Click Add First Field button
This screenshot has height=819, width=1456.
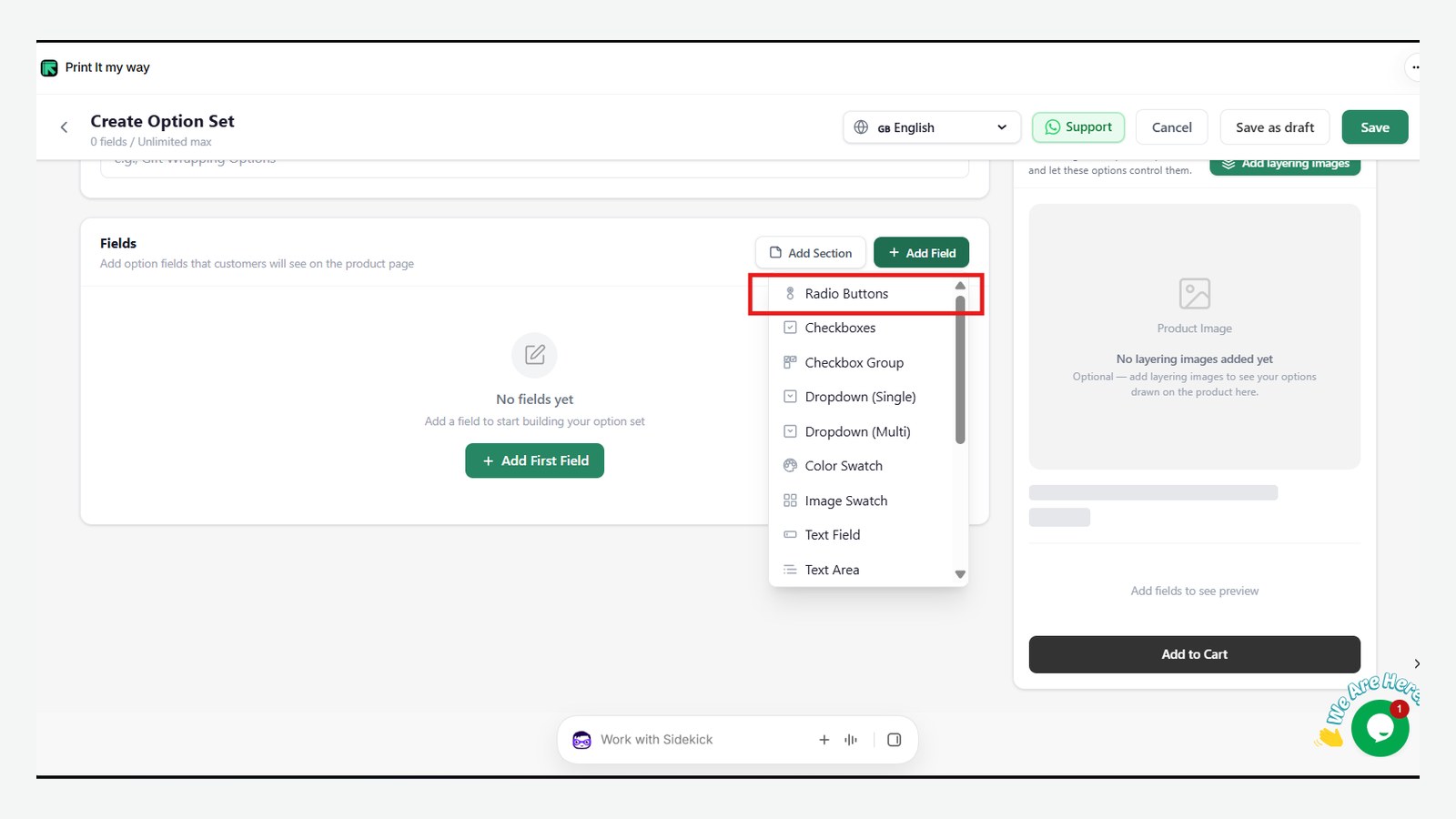(x=535, y=460)
